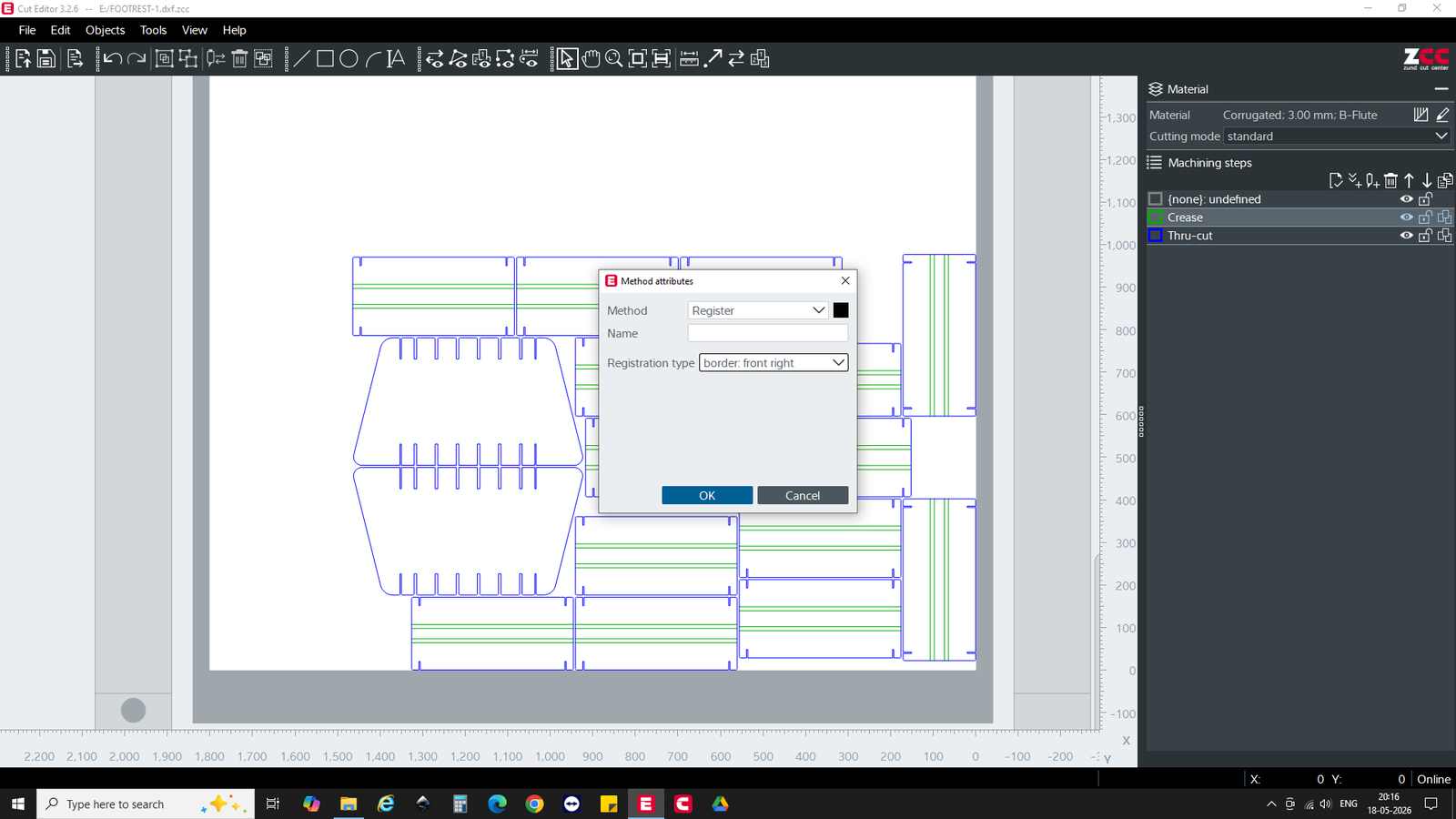This screenshot has width=1456, height=819.
Task: Open the Method dropdown in dialog
Action: pos(758,310)
